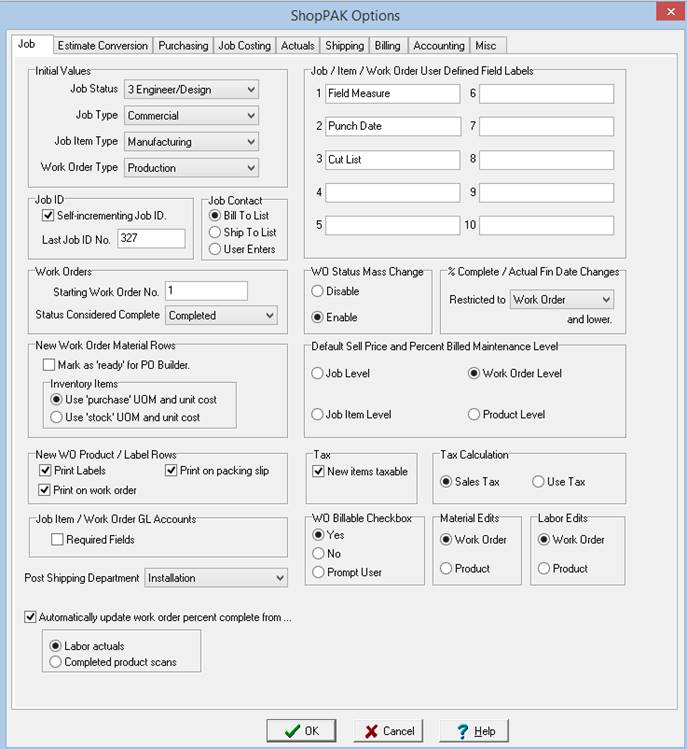687x749 pixels.
Task: Toggle the New items taxable checkbox
Action: (319, 471)
